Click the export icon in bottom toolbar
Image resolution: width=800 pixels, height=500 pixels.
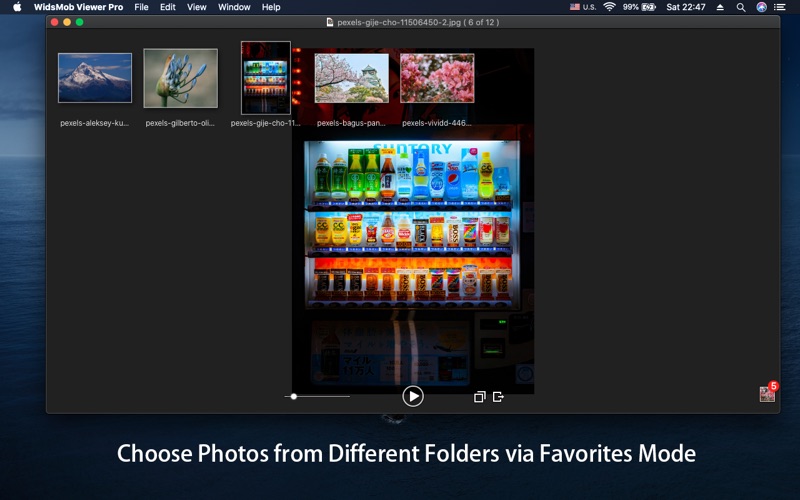pyautogui.click(x=498, y=397)
